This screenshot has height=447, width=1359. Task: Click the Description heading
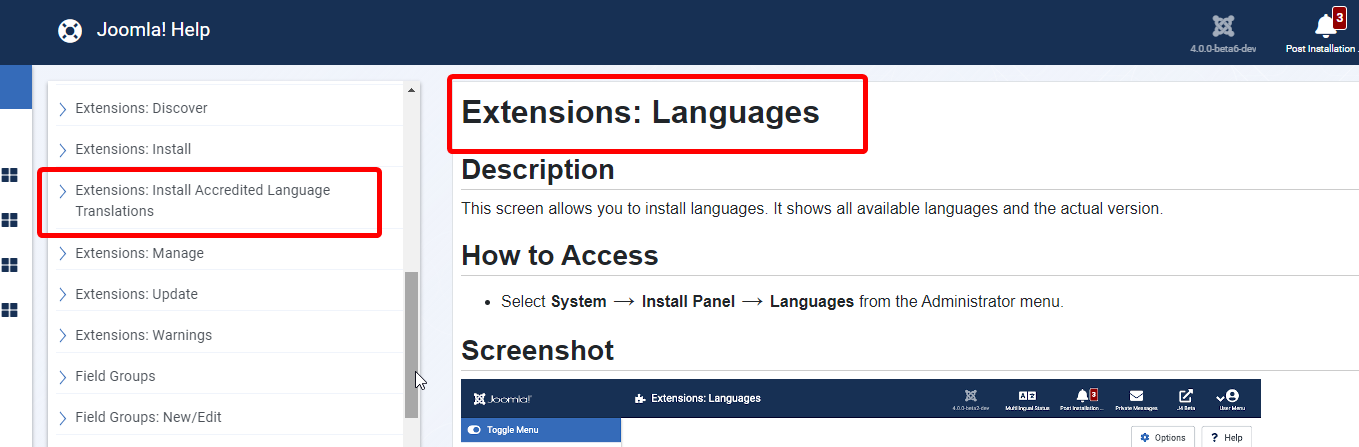[x=538, y=170]
